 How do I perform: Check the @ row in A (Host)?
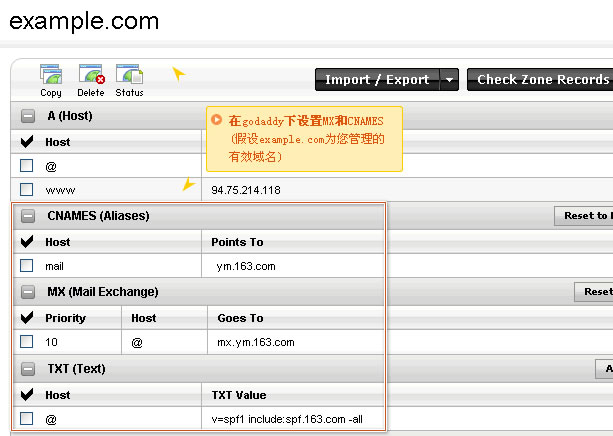point(27,165)
